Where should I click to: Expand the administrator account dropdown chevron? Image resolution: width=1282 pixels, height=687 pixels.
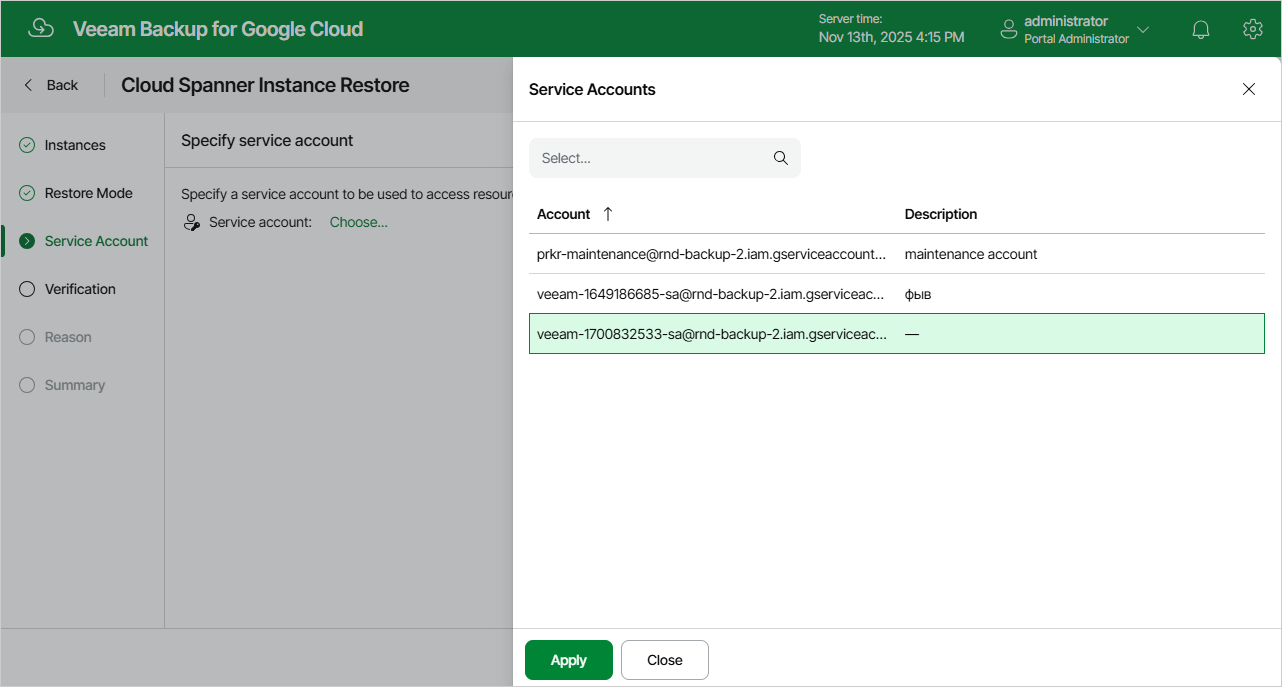(1143, 30)
